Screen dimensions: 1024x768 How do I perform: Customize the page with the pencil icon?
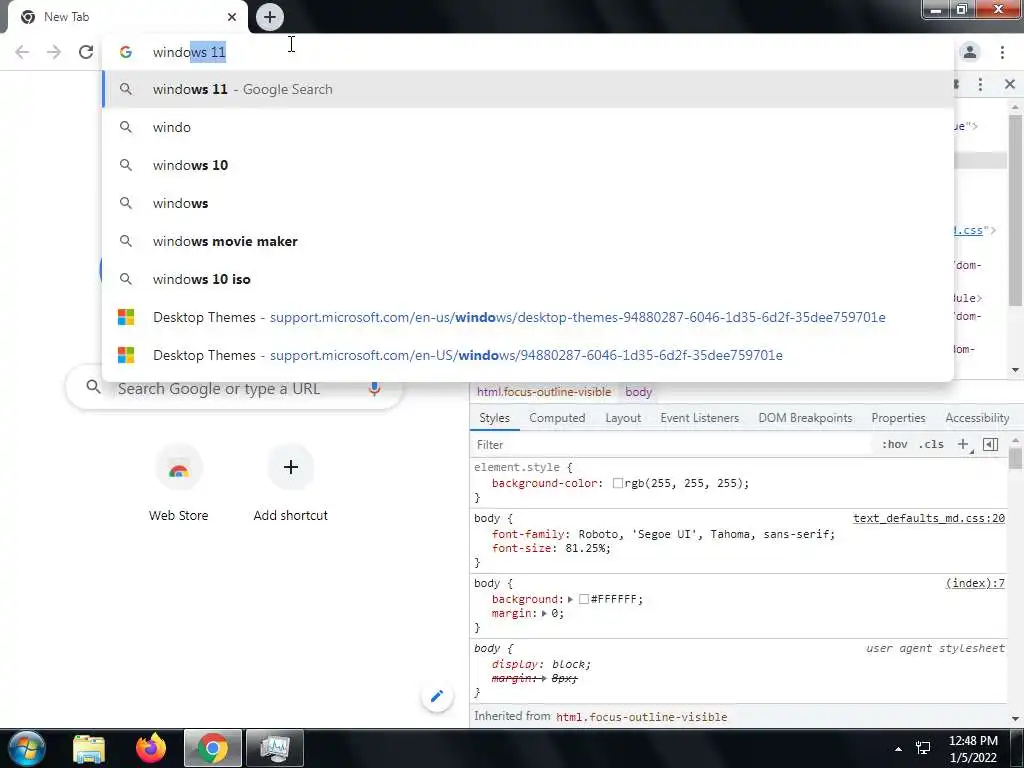pyautogui.click(x=437, y=696)
